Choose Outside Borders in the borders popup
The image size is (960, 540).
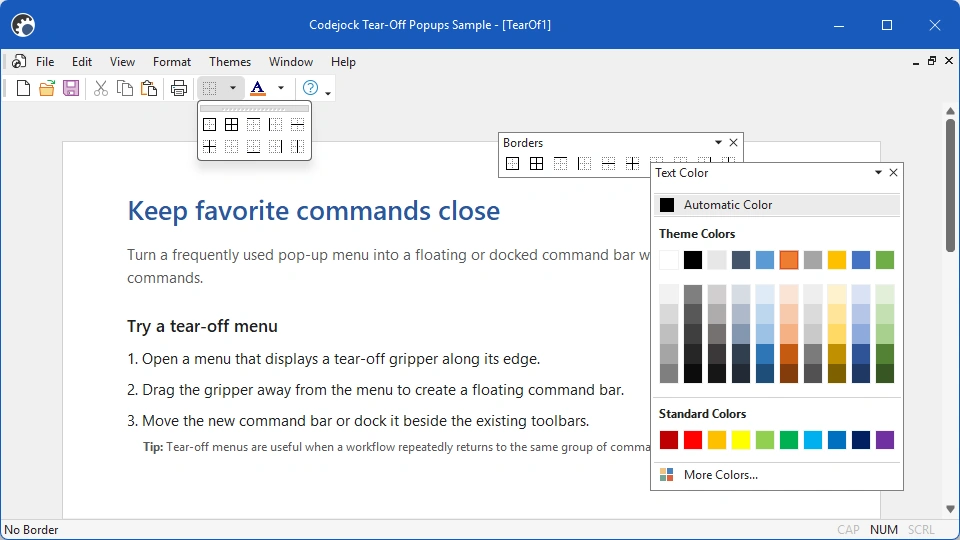[209, 125]
